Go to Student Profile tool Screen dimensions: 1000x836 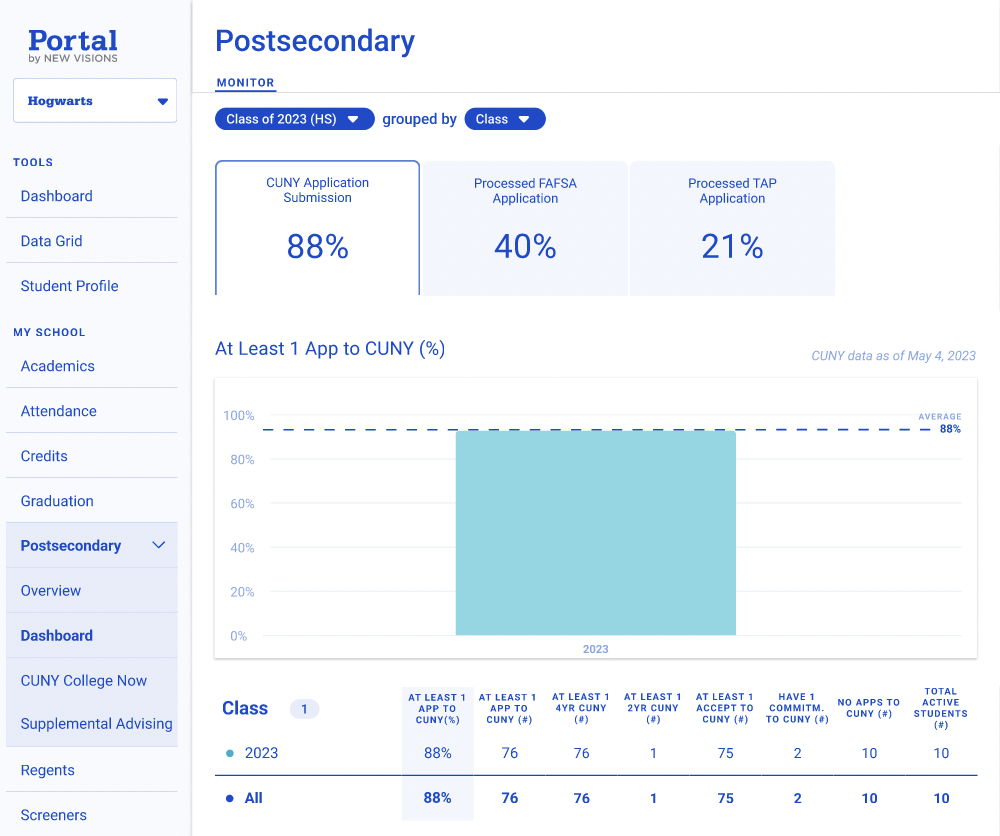pyautogui.click(x=70, y=286)
